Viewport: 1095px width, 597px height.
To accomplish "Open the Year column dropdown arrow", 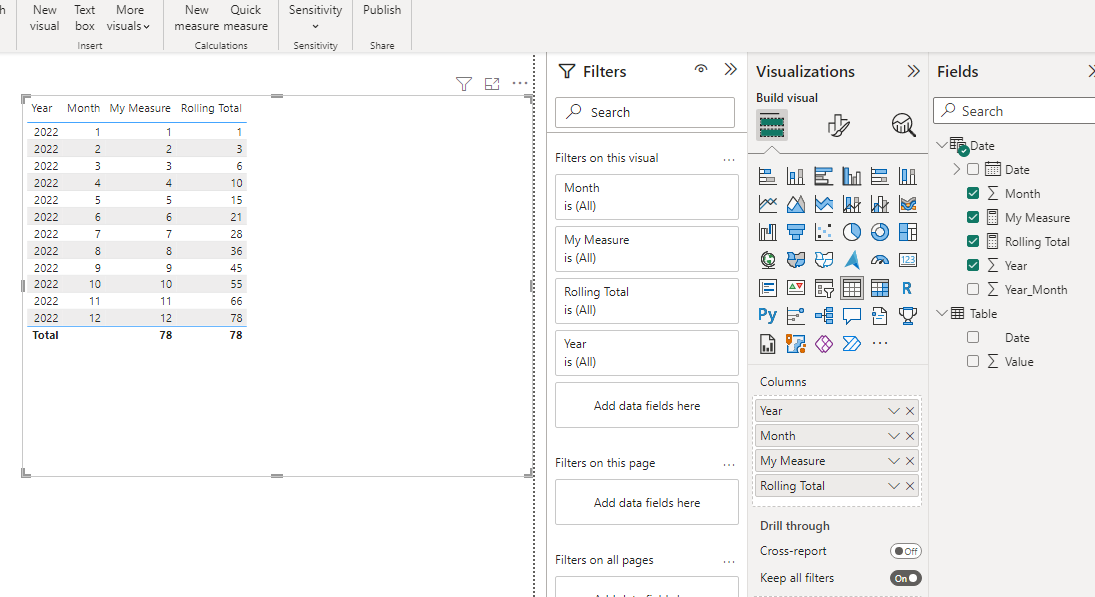I will click(x=893, y=411).
